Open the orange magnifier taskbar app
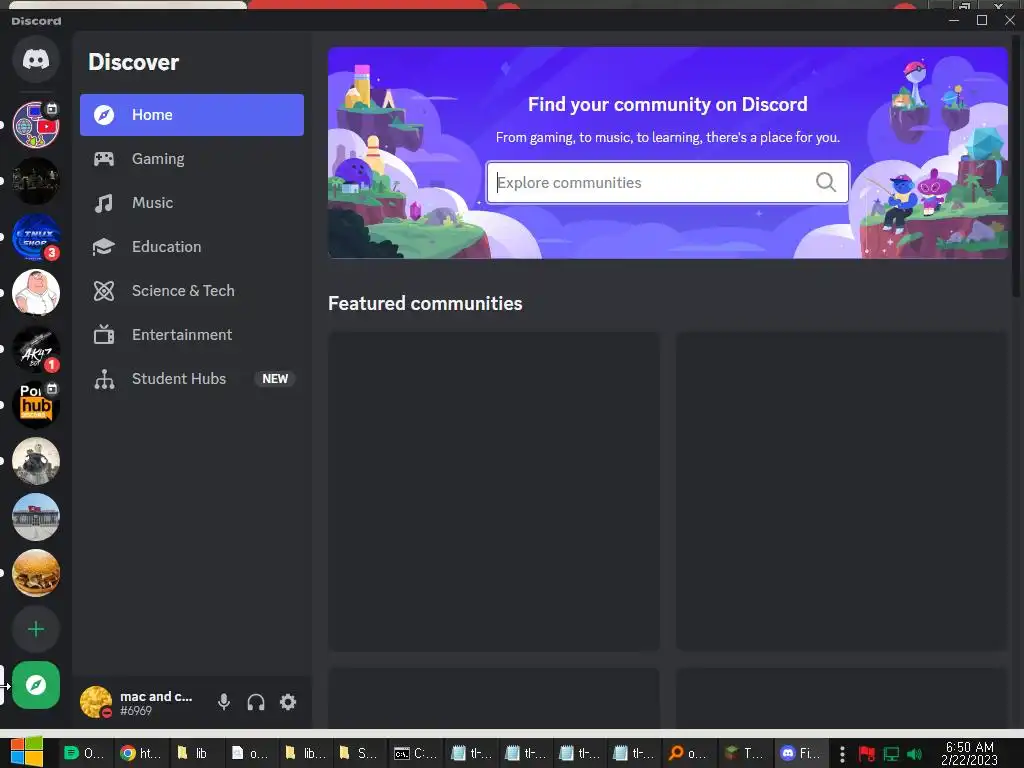Viewport: 1024px width, 768px height. 689,753
